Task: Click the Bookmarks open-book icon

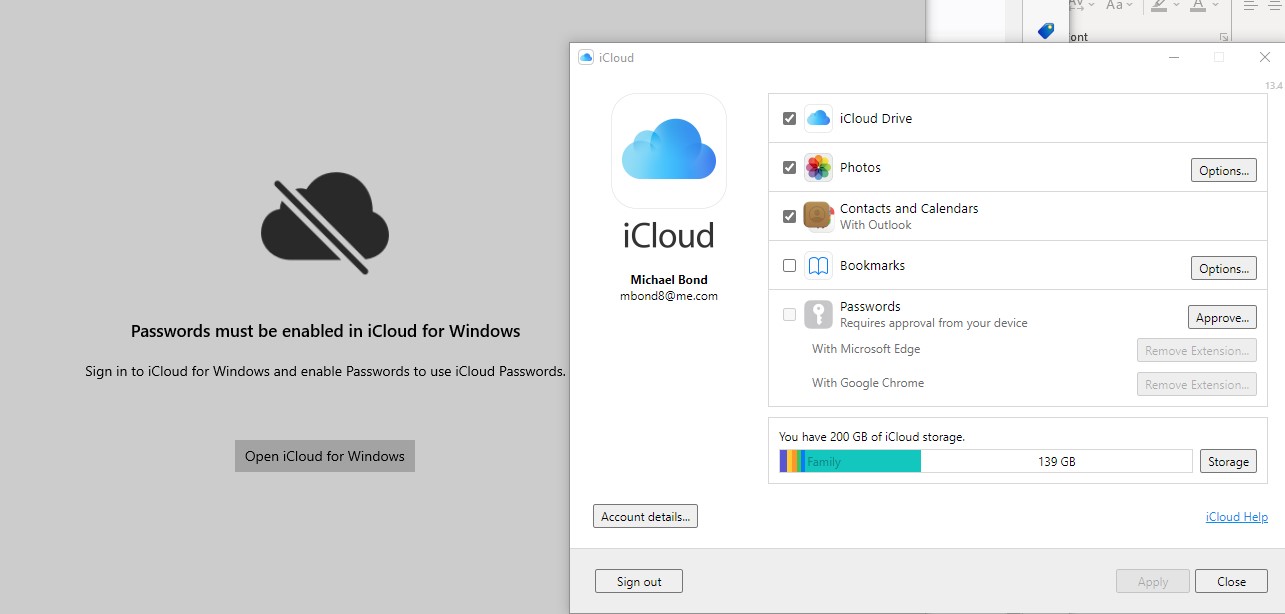Action: tap(818, 265)
